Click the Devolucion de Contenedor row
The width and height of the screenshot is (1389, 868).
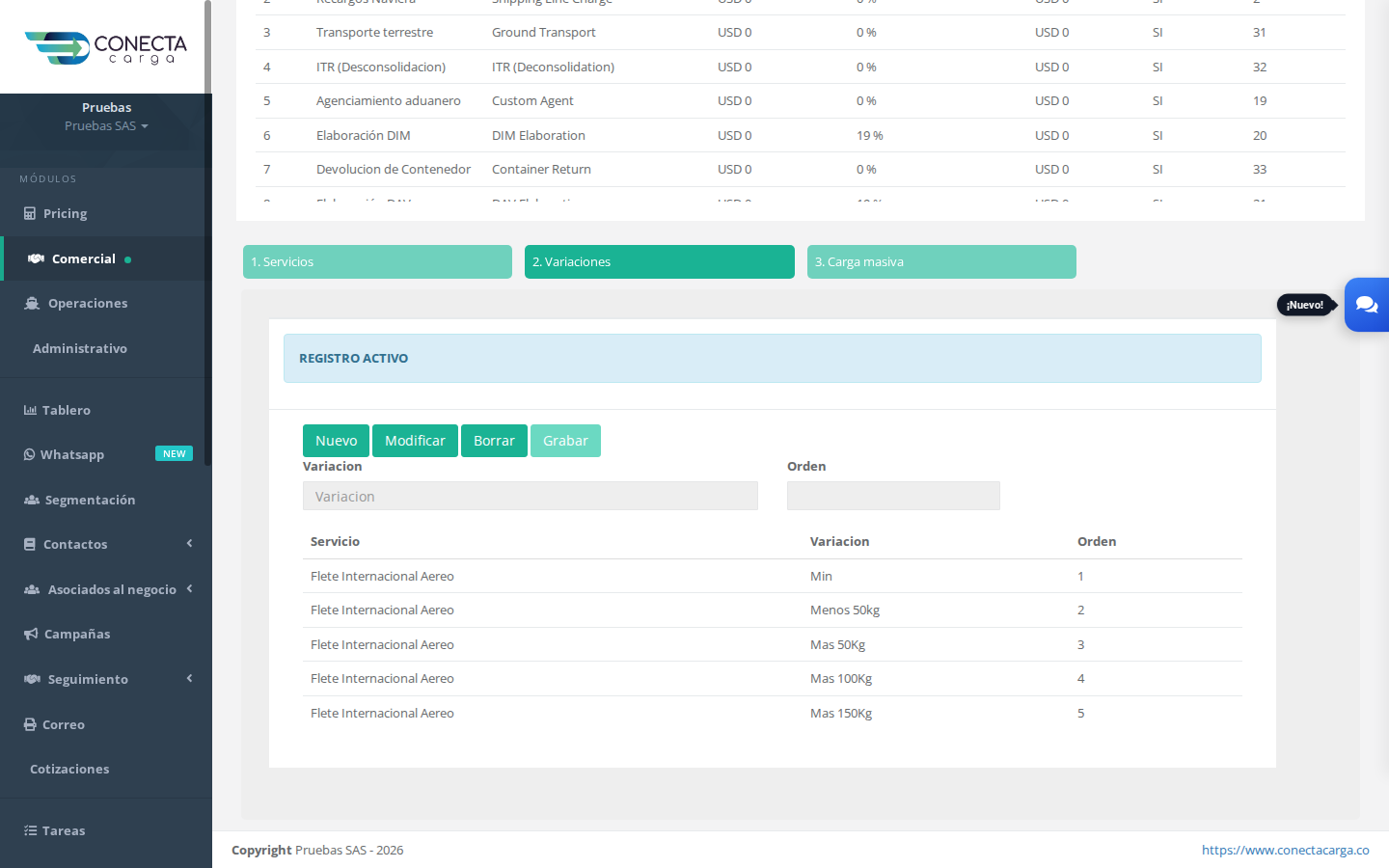coord(801,170)
